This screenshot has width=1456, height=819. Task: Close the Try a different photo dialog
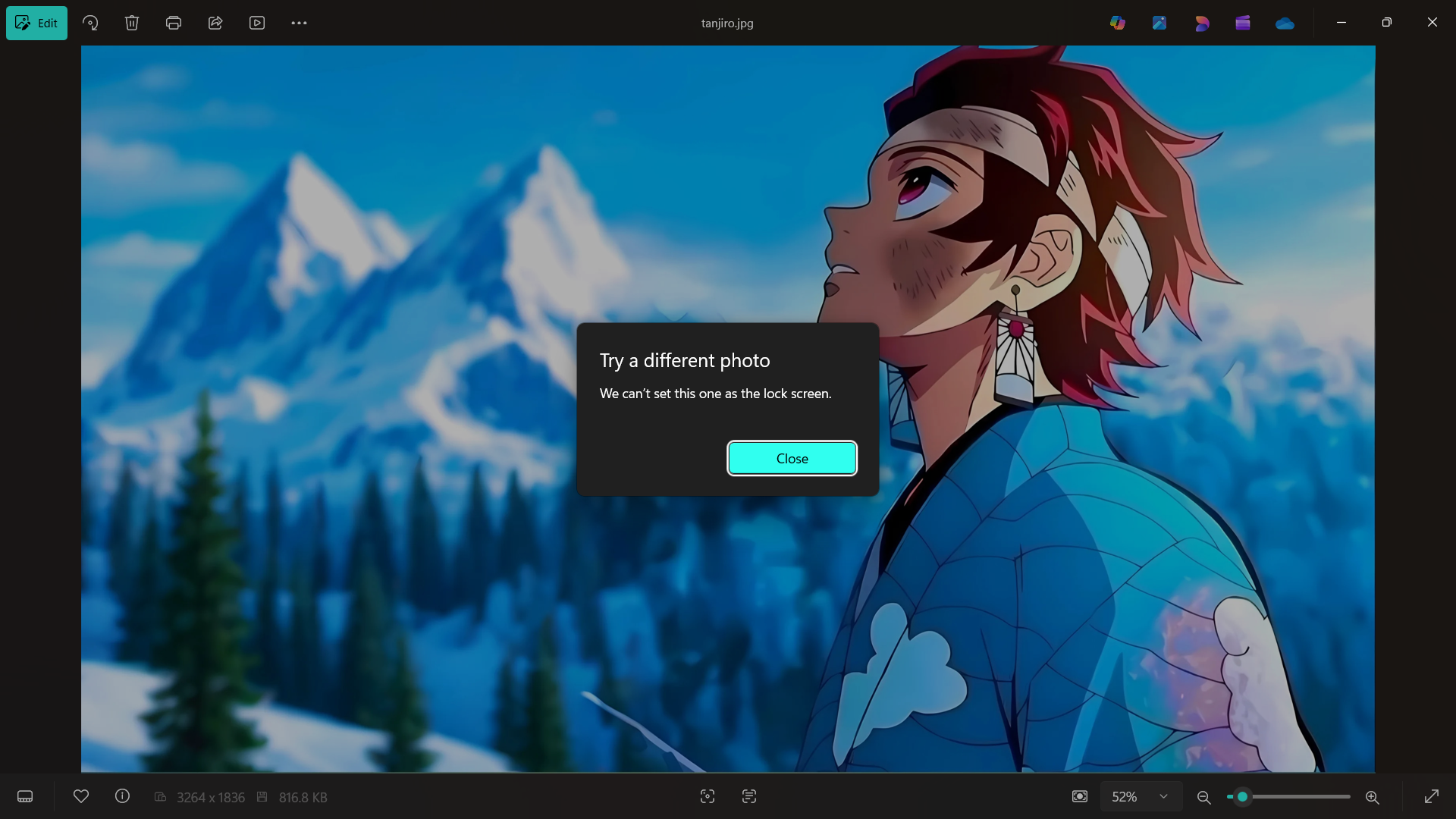[792, 458]
